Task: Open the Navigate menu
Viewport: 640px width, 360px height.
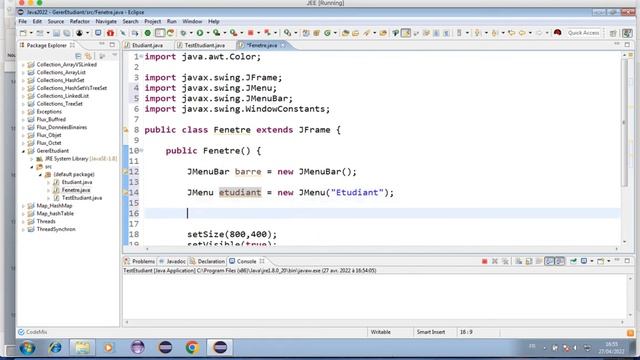Action: point(106,21)
